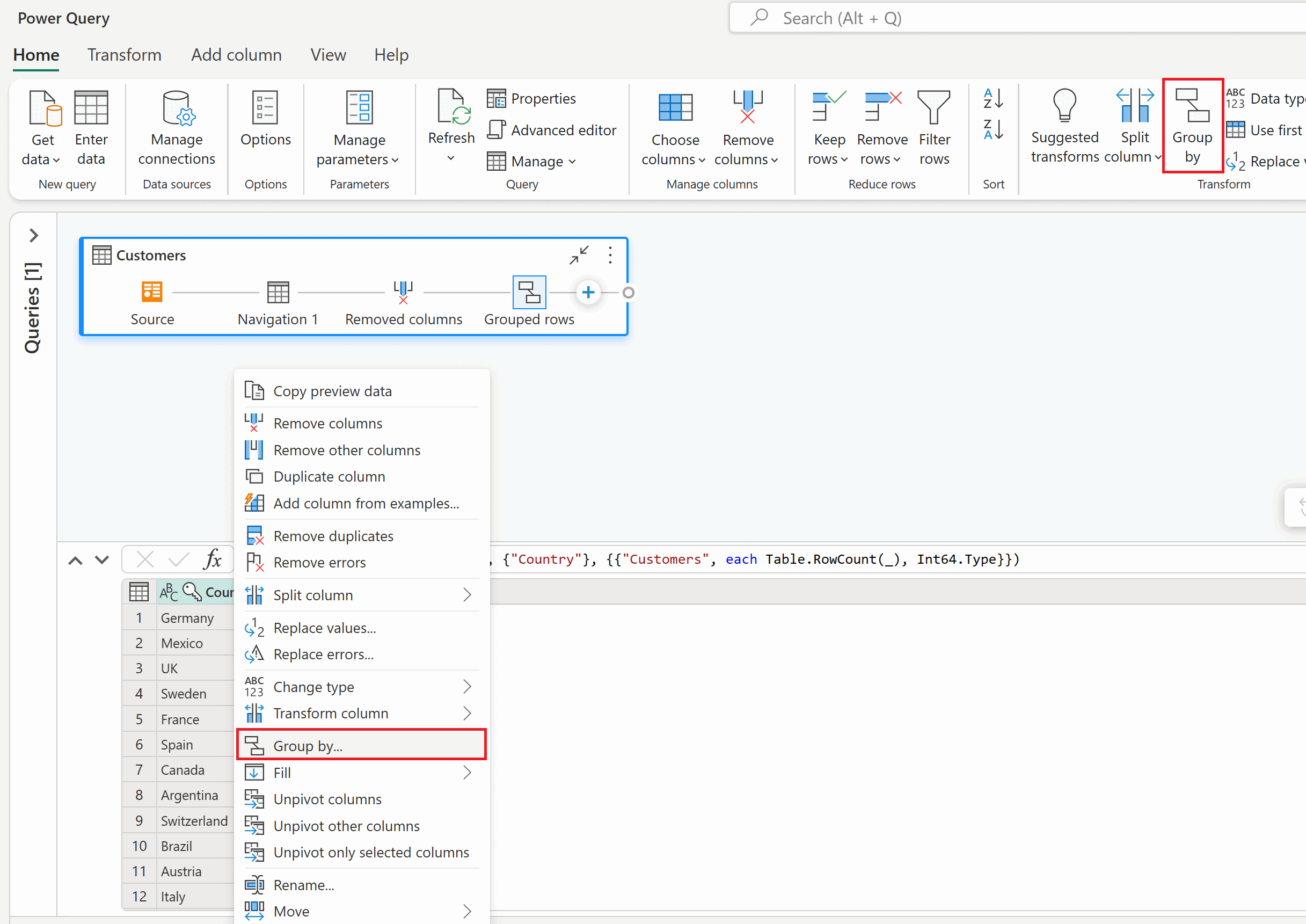Collapse the Customers query diagram card
1306x924 pixels.
click(579, 255)
